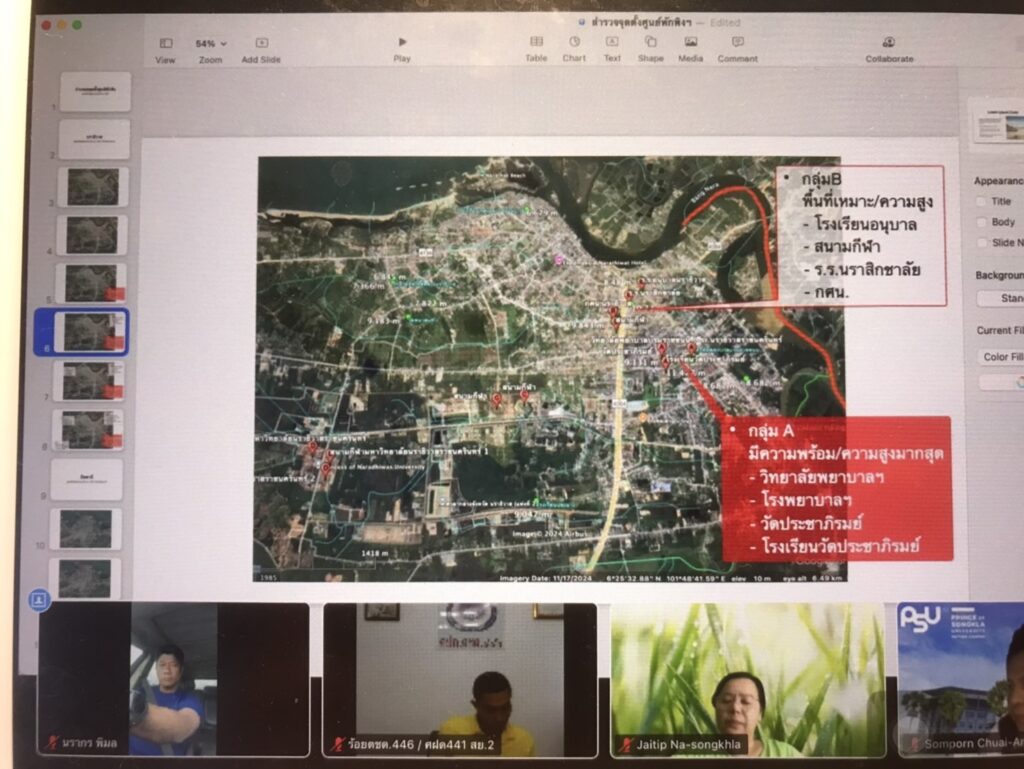The height and width of the screenshot is (769, 1024).
Task: Select slide 7 thumbnail
Action: pyautogui.click(x=89, y=380)
